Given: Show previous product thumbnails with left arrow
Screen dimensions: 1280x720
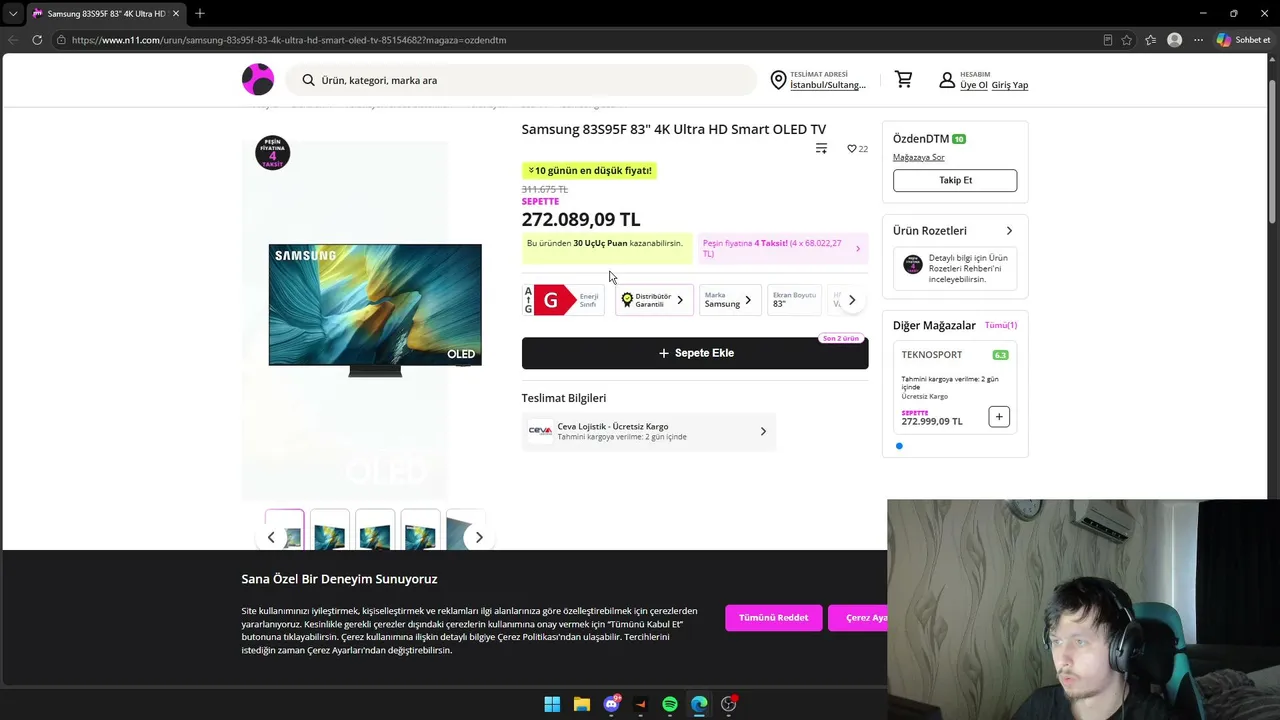Looking at the screenshot, I should 271,537.
